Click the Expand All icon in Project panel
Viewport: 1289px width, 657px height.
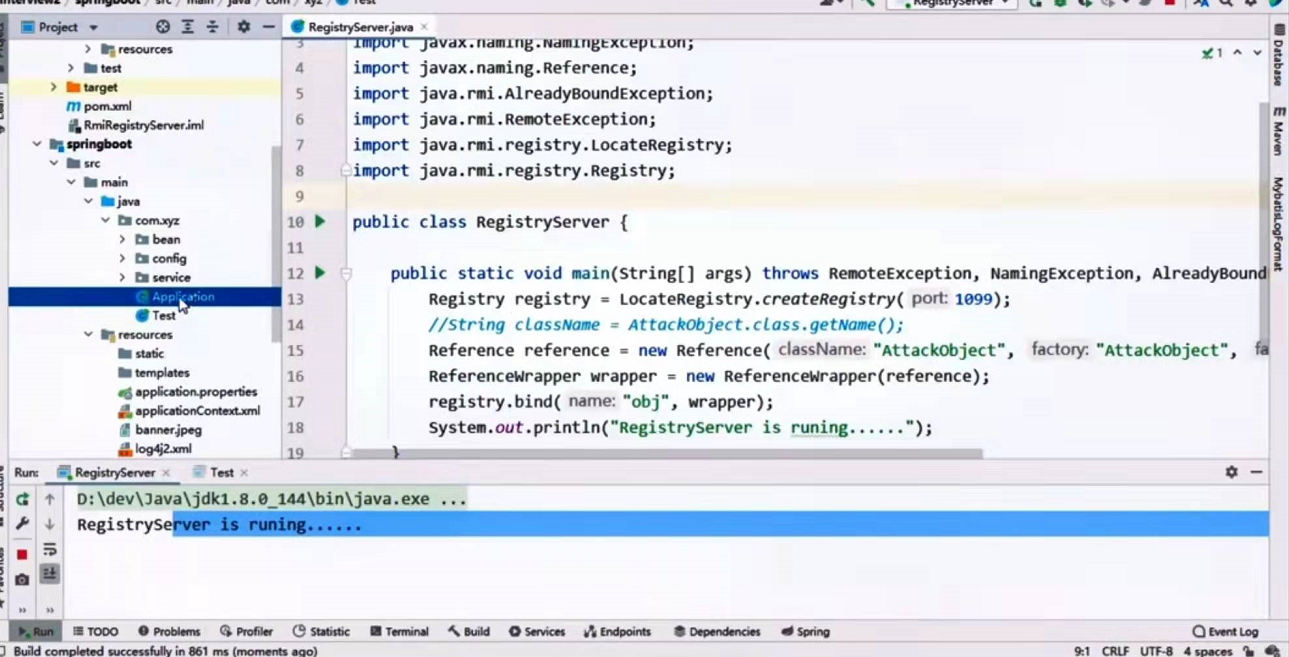click(x=188, y=27)
